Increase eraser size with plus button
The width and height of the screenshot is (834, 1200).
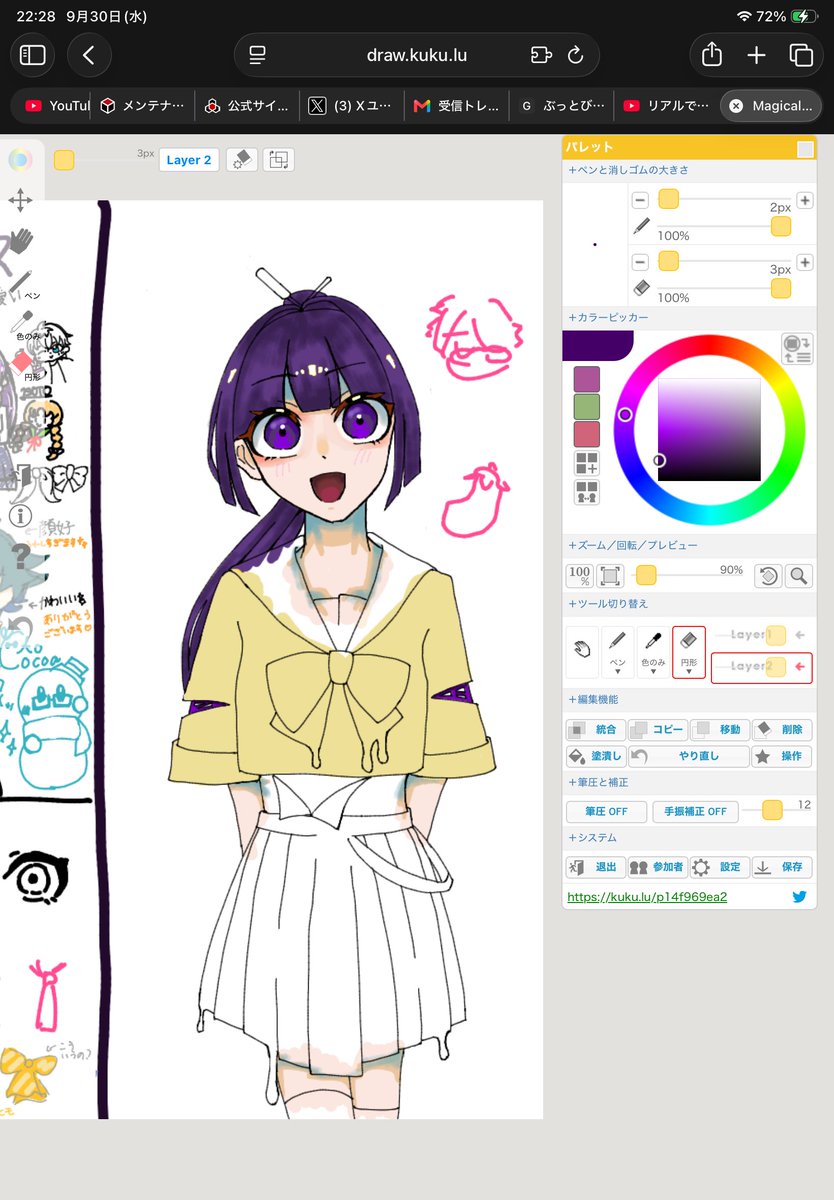[805, 262]
